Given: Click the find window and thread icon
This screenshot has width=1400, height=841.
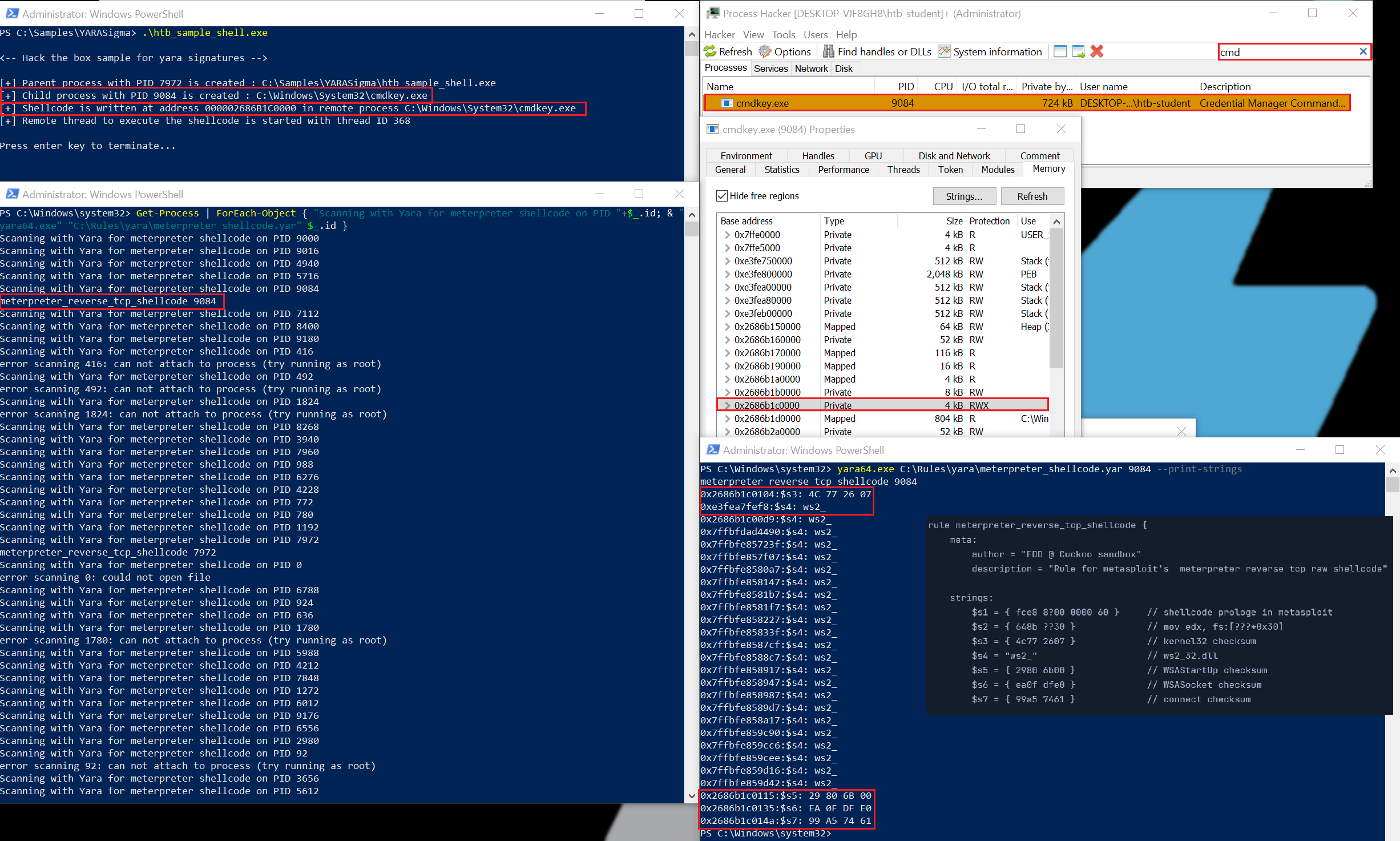Looking at the screenshot, I should (x=1078, y=51).
